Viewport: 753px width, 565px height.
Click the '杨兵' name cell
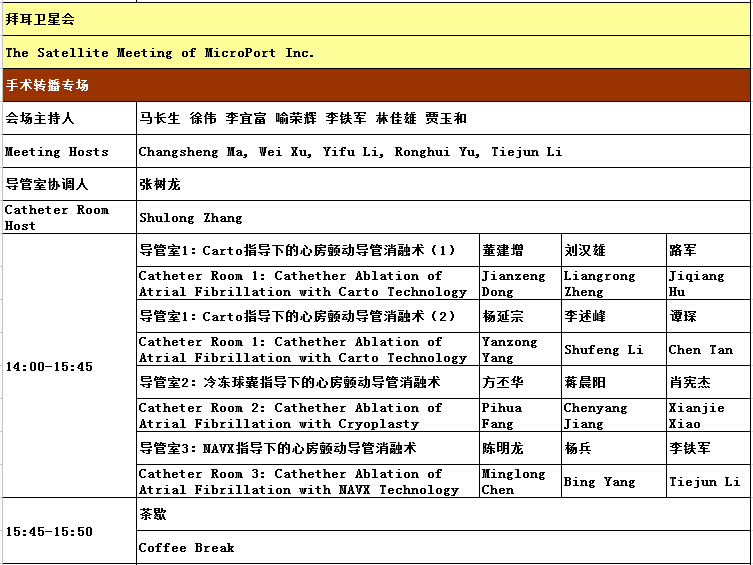pos(614,448)
